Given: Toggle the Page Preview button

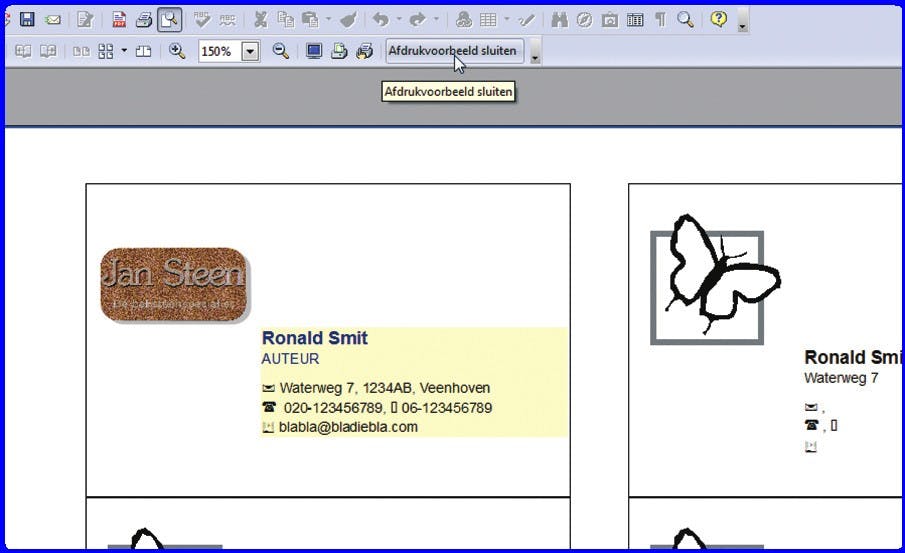Looking at the screenshot, I should (x=169, y=20).
